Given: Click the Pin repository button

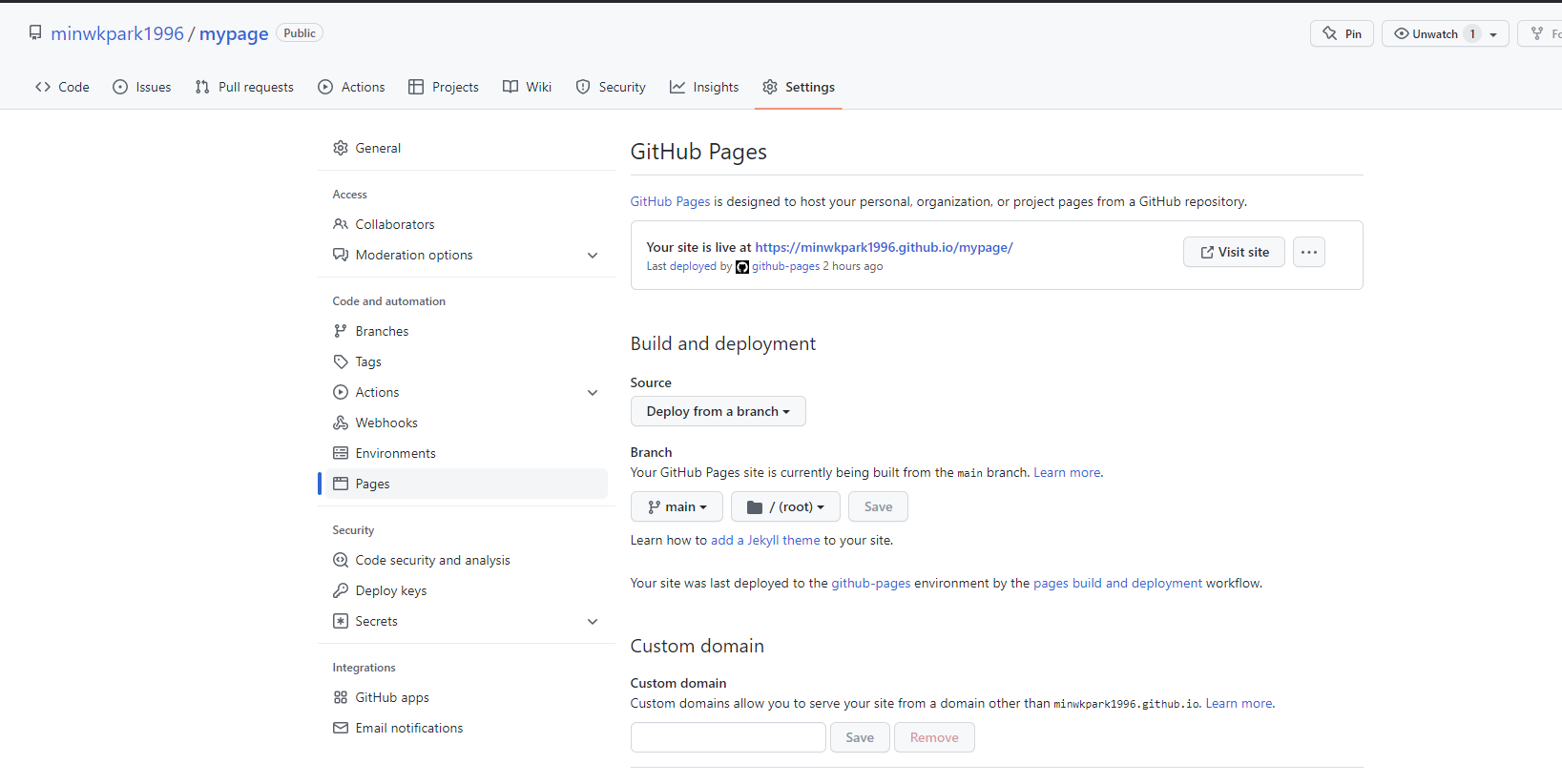Looking at the screenshot, I should tap(1343, 33).
